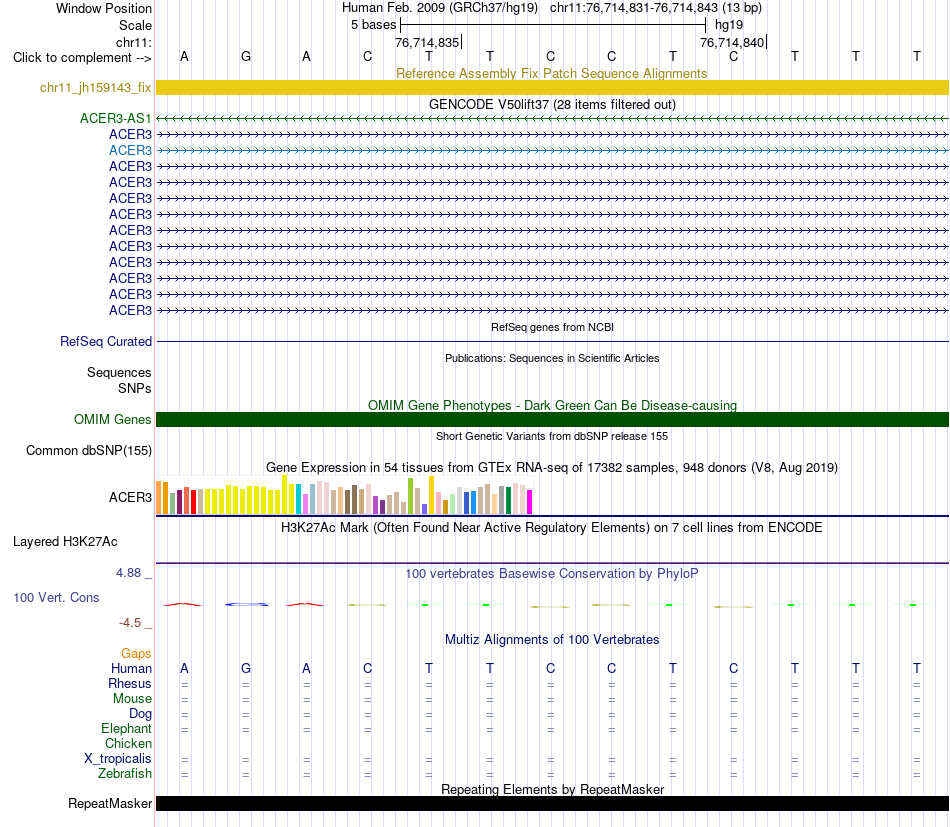
Task: Open the GTEx ACER3 expression bar chart
Action: [x=344, y=495]
